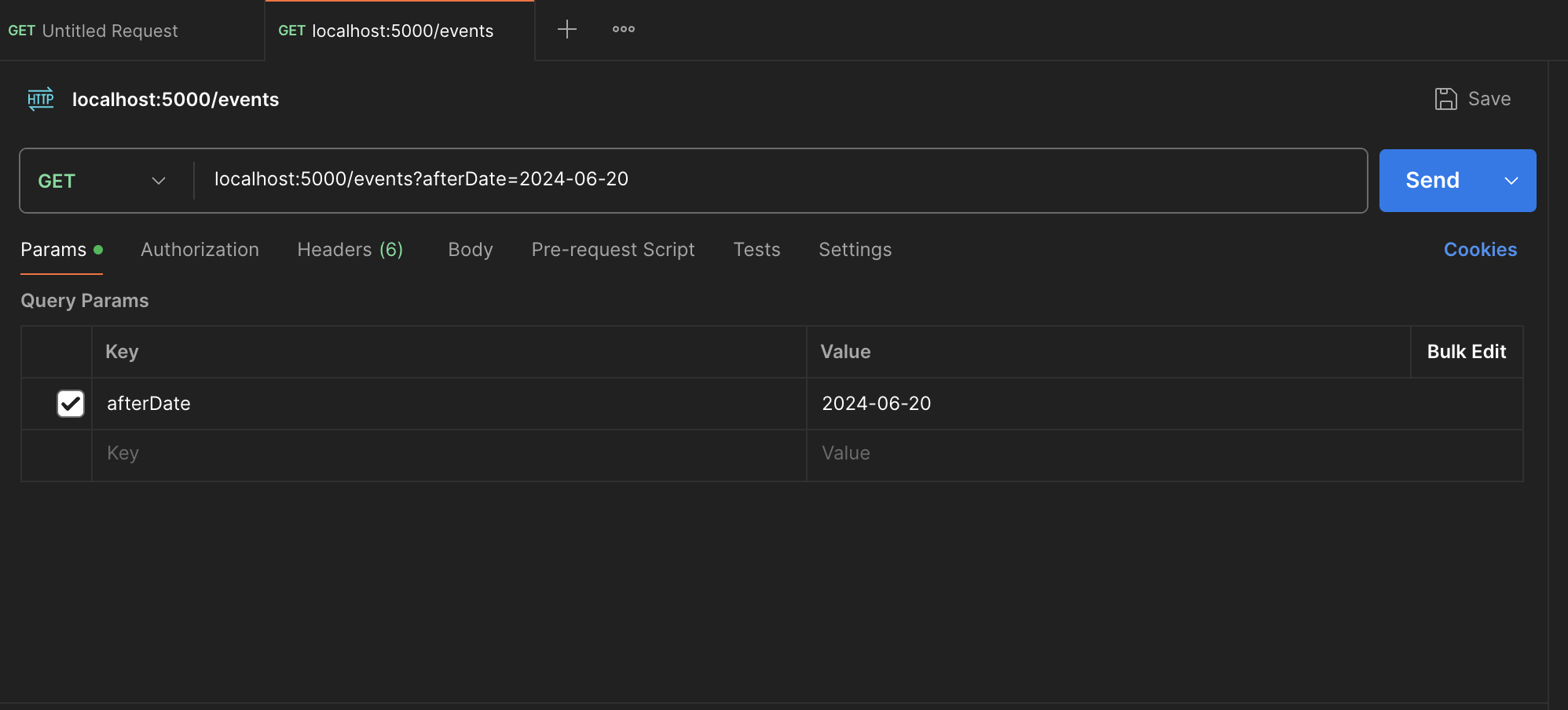Screen dimensions: 1568x710
Task: Open the Headers (6) tab
Action: click(x=350, y=250)
